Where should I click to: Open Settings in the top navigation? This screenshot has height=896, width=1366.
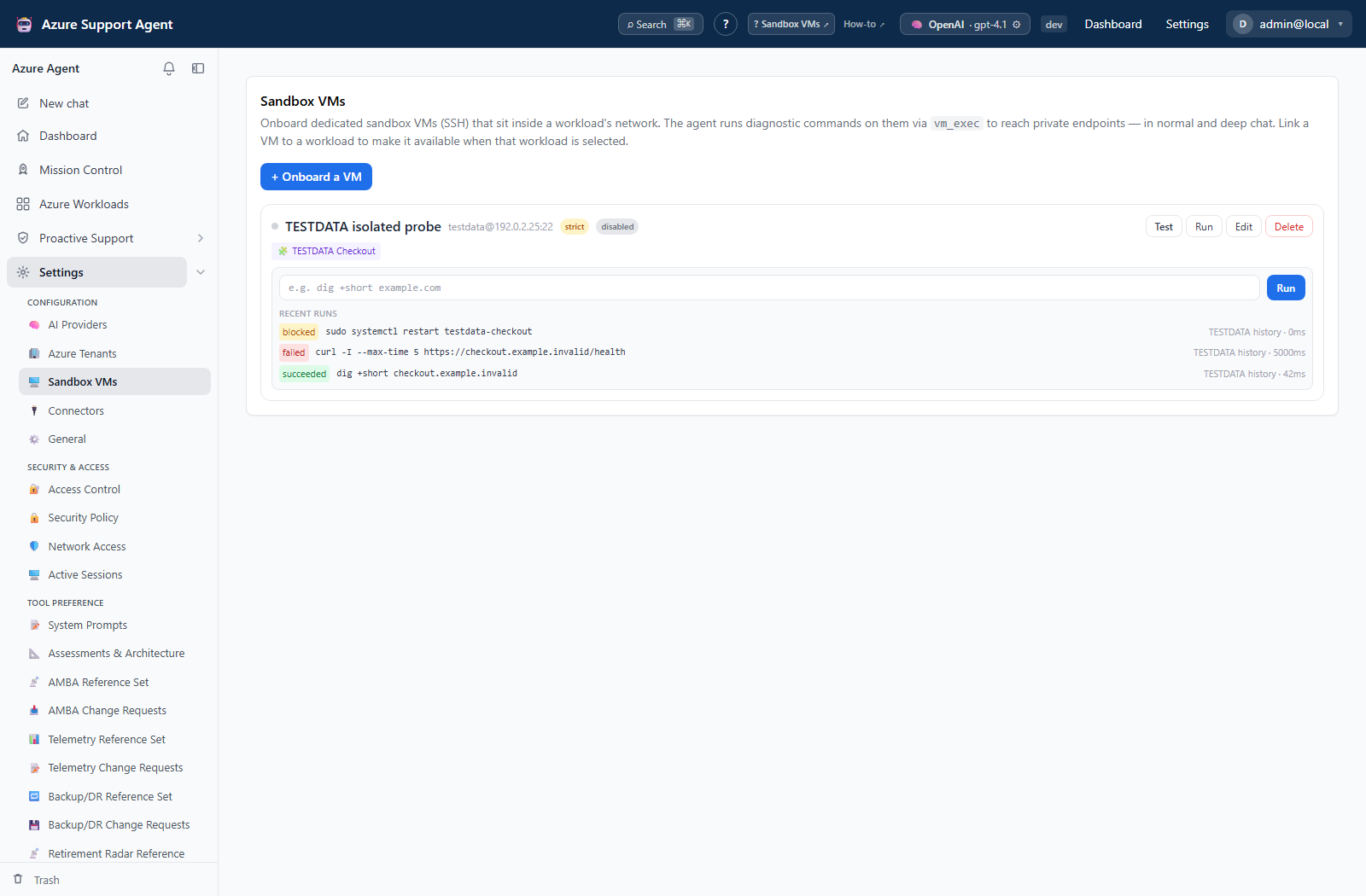[1187, 24]
